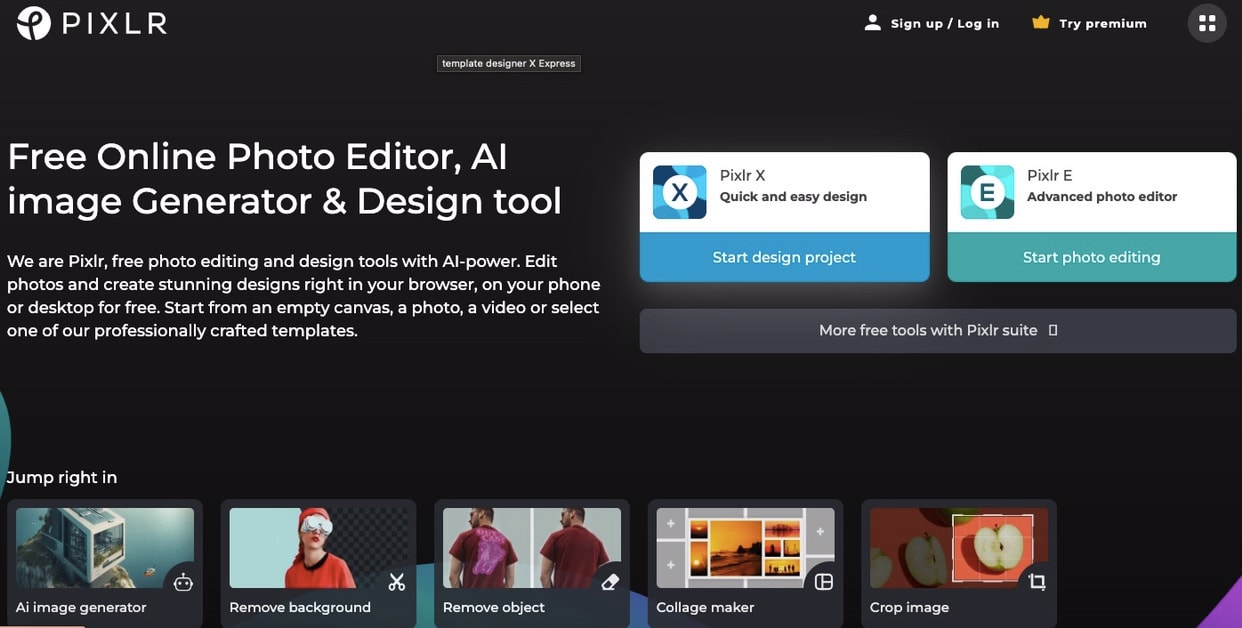
Task: Click the scissors icon on Remove background
Action: [x=397, y=582]
